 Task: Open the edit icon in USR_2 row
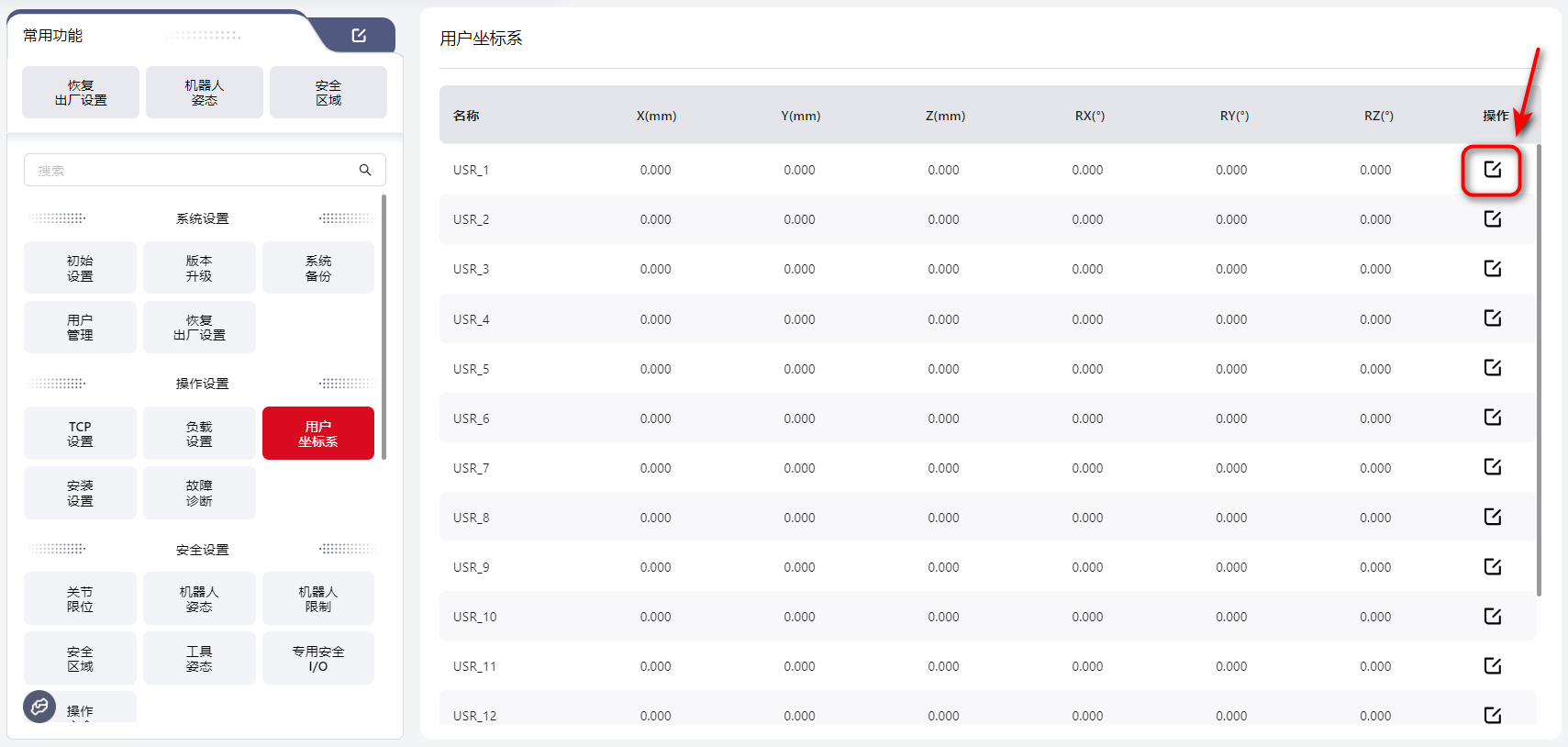pos(1492,219)
